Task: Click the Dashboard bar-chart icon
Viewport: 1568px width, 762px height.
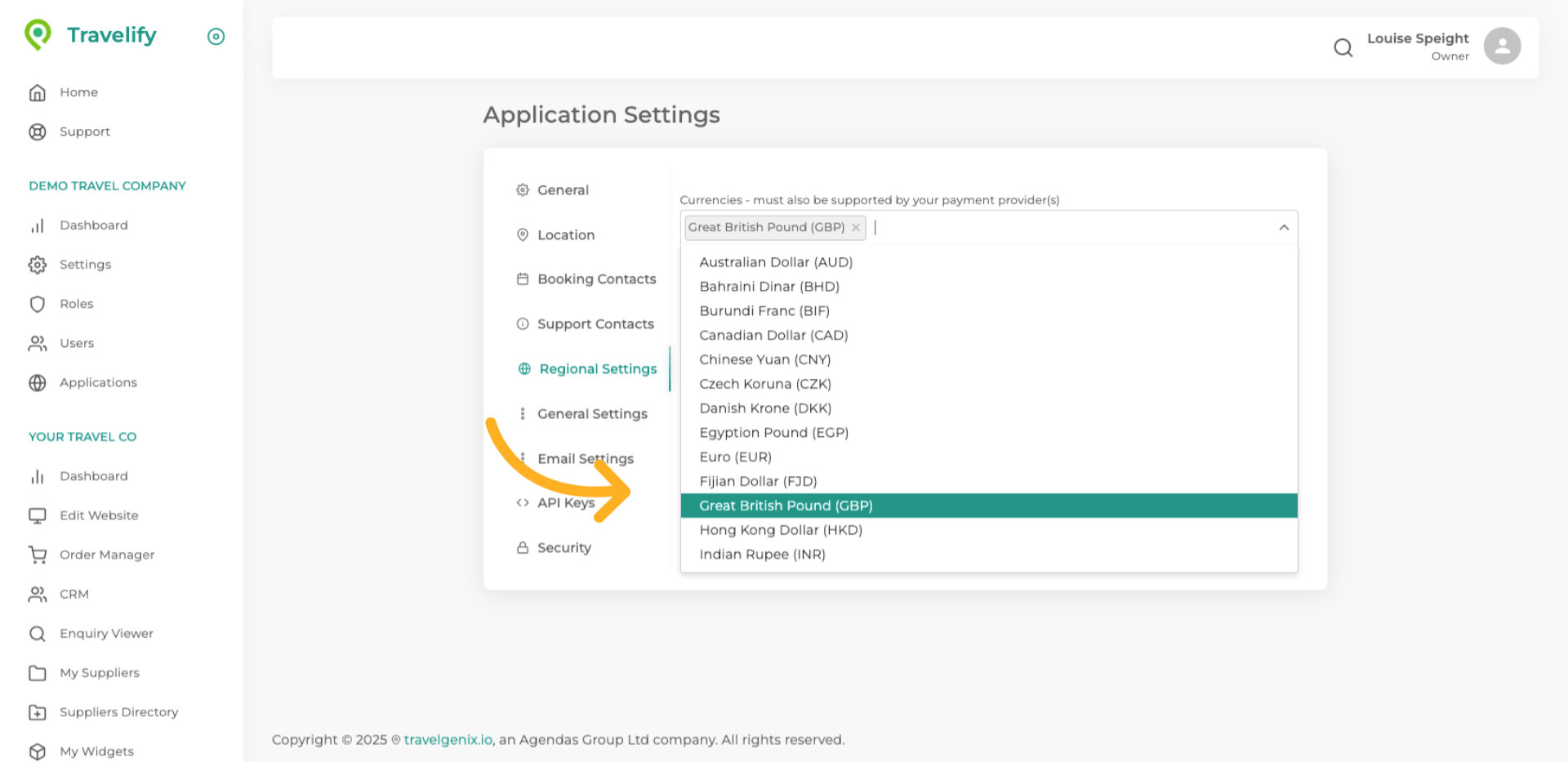Action: (x=38, y=225)
